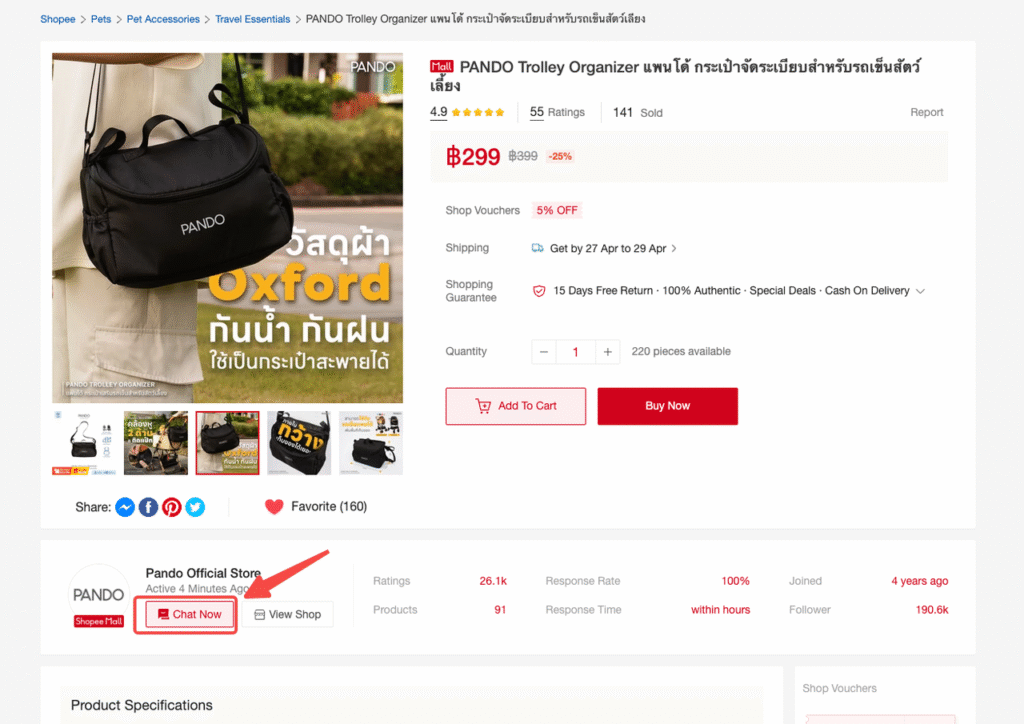Image resolution: width=1024 pixels, height=724 pixels.
Task: Open Travel Essentials breadcrumb category
Action: (x=253, y=19)
